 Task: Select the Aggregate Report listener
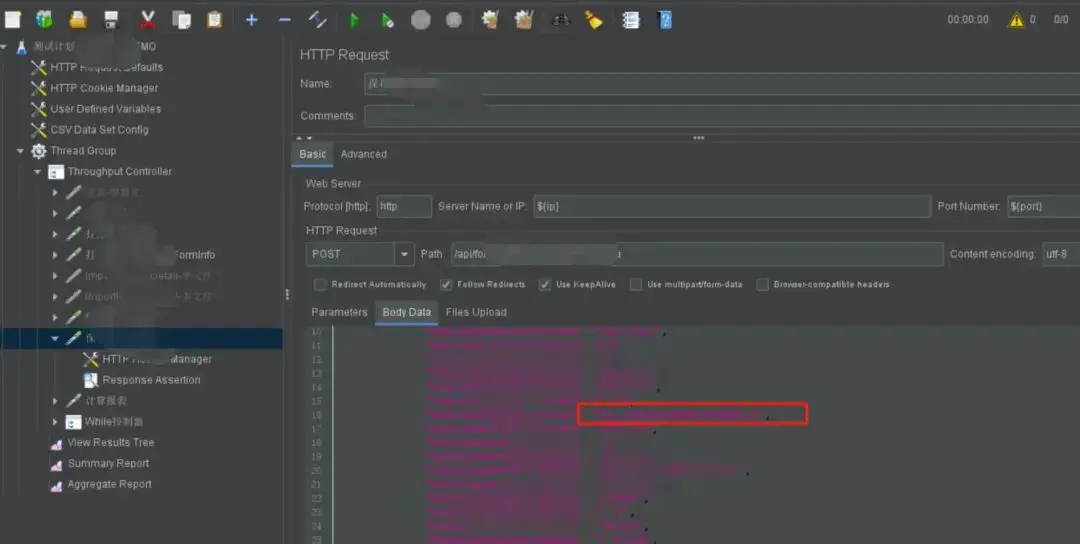110,484
